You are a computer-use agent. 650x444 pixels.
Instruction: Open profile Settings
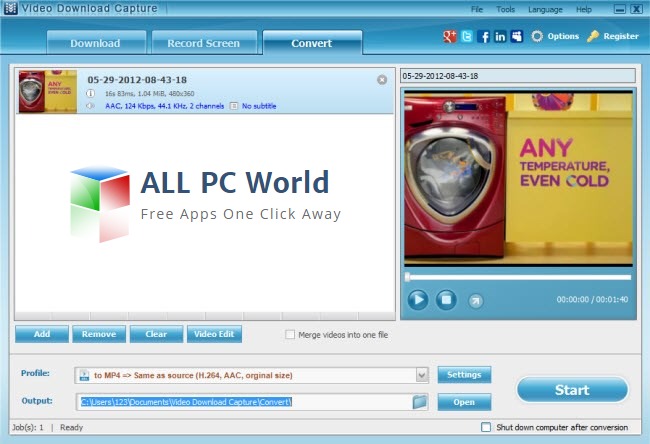click(x=464, y=375)
